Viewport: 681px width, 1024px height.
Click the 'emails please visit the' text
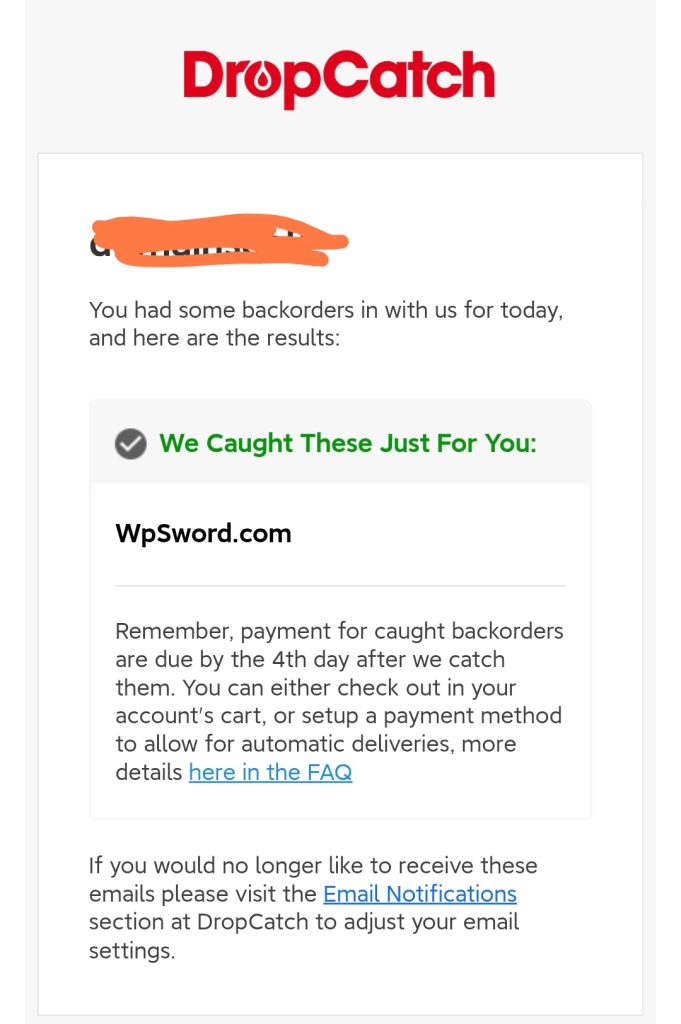click(x=203, y=893)
